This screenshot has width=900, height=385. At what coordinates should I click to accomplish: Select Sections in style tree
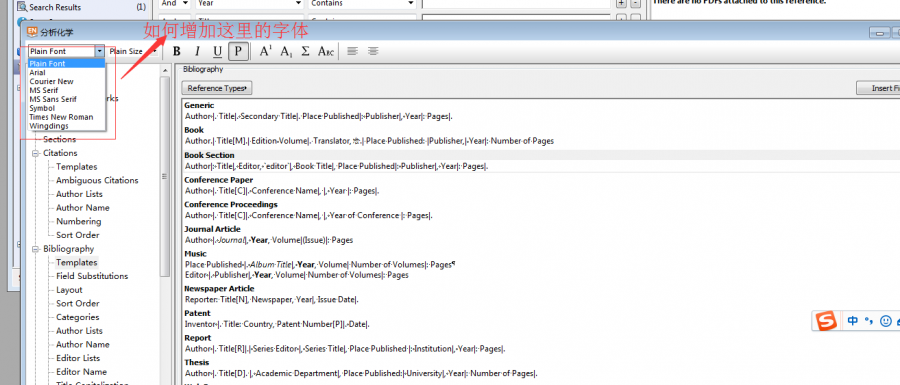(x=60, y=139)
